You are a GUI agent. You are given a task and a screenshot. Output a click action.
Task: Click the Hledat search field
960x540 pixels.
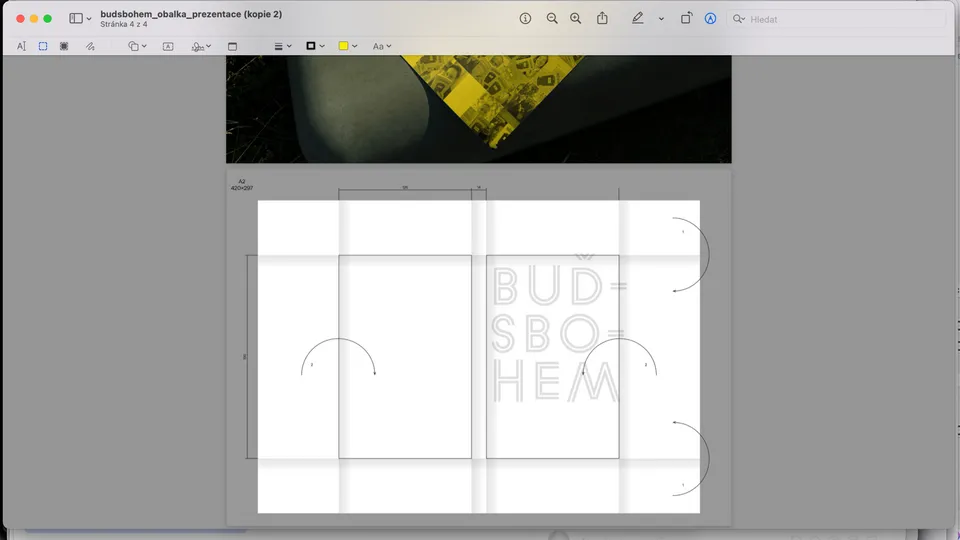pos(840,19)
